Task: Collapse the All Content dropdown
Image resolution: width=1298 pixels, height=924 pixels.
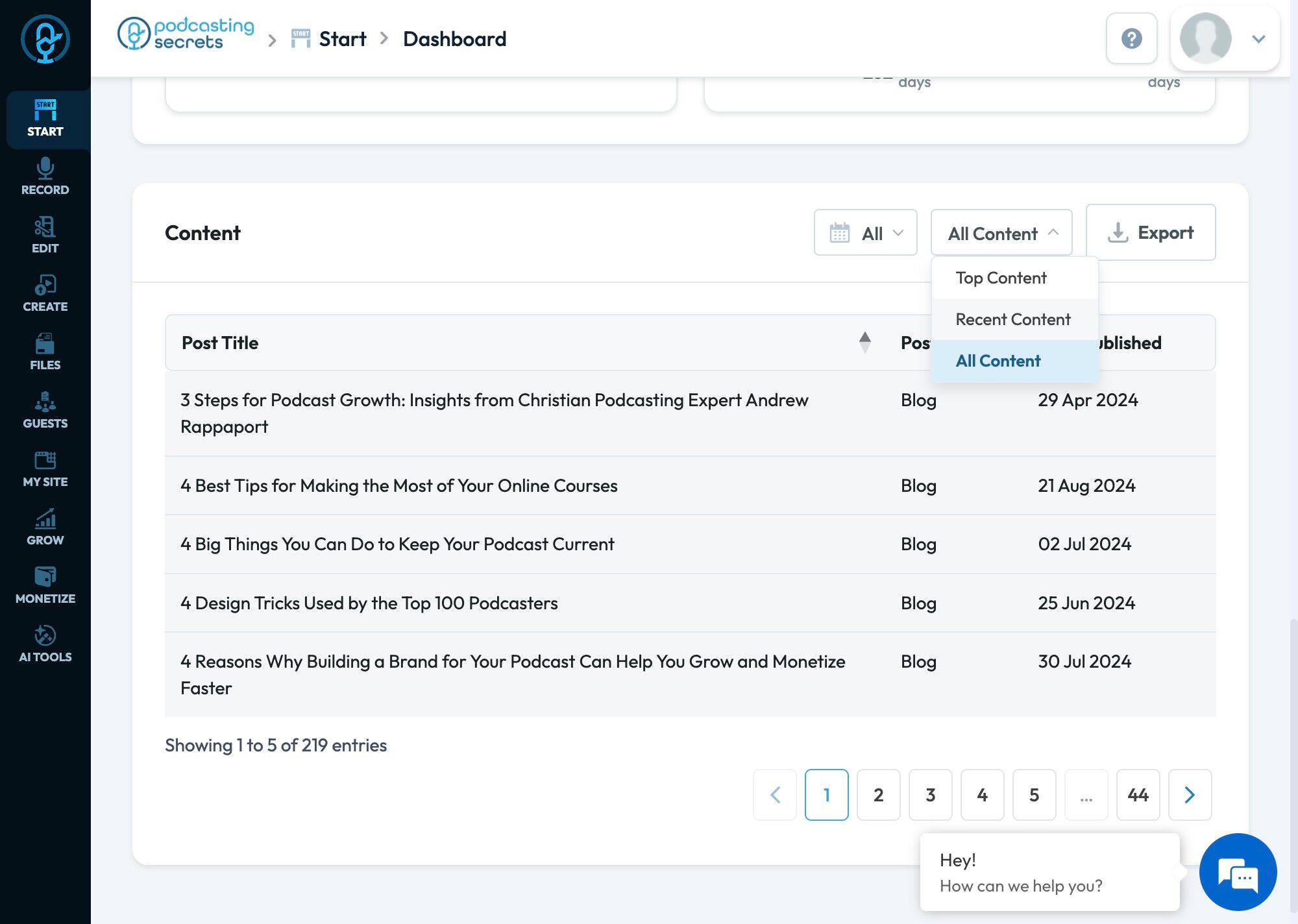Action: click(x=1001, y=233)
